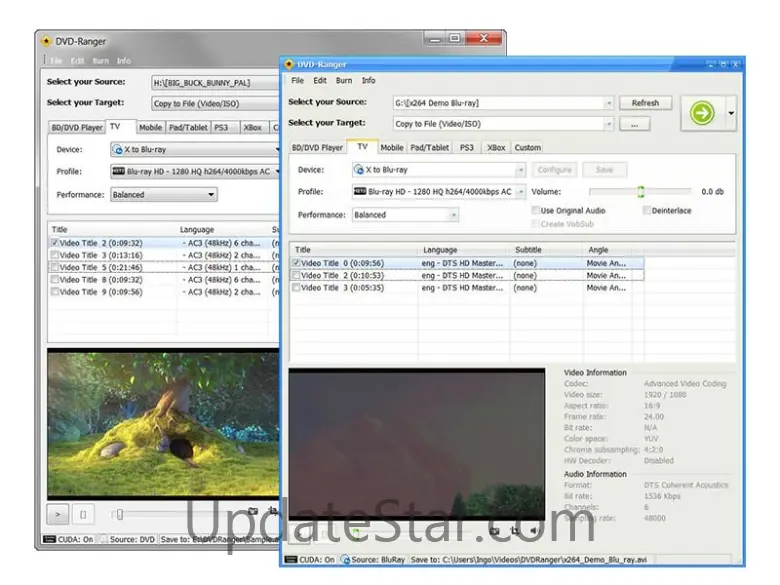Open back window Target Copy to File combo box

point(215,103)
